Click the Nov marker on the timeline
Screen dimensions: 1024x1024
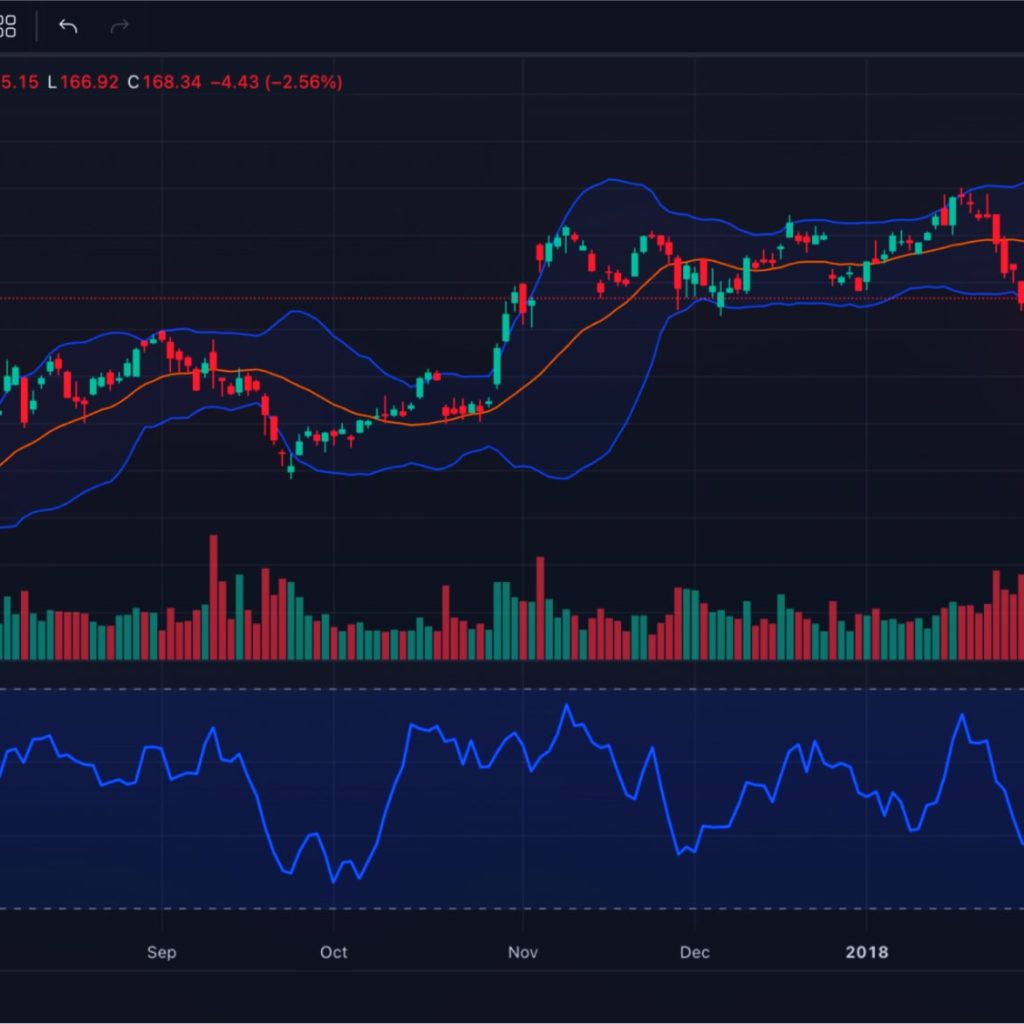522,952
